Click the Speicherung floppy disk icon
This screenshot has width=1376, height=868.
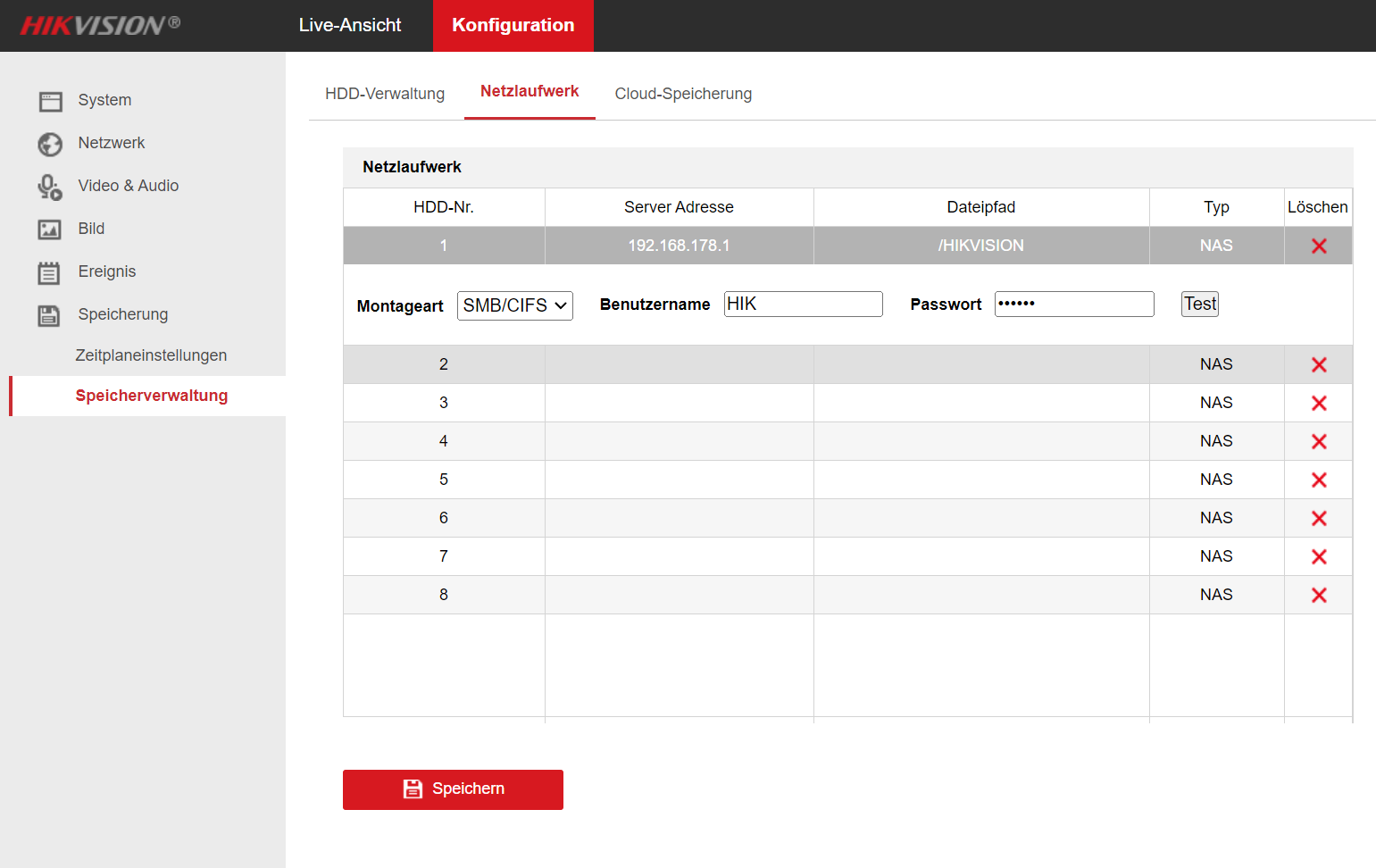pos(50,315)
